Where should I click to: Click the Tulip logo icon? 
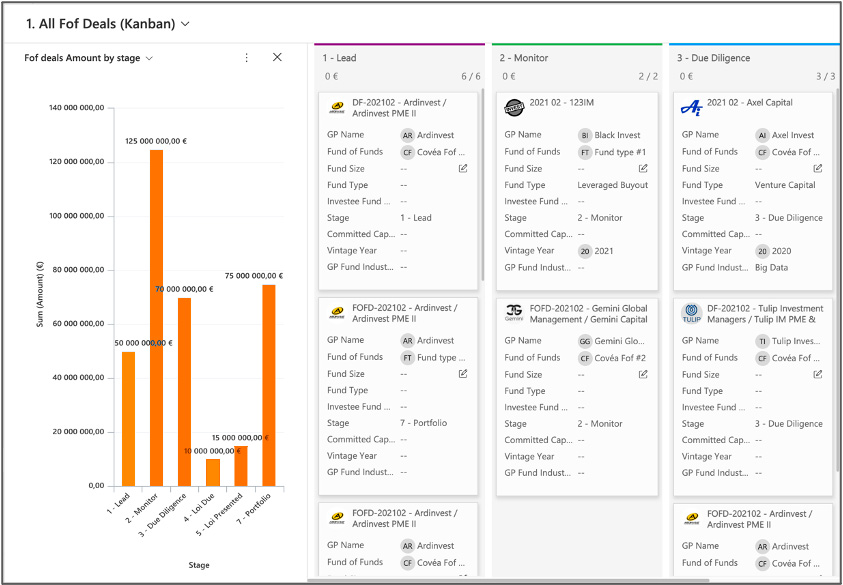point(691,312)
